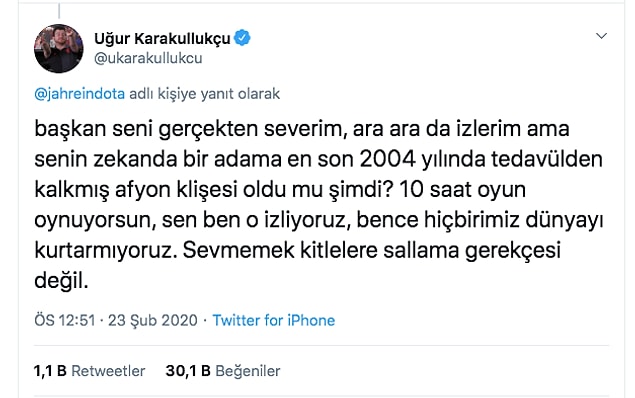
Task: Click the 'adlı kişiye yanıt olarak' reply label
Action: [205, 94]
